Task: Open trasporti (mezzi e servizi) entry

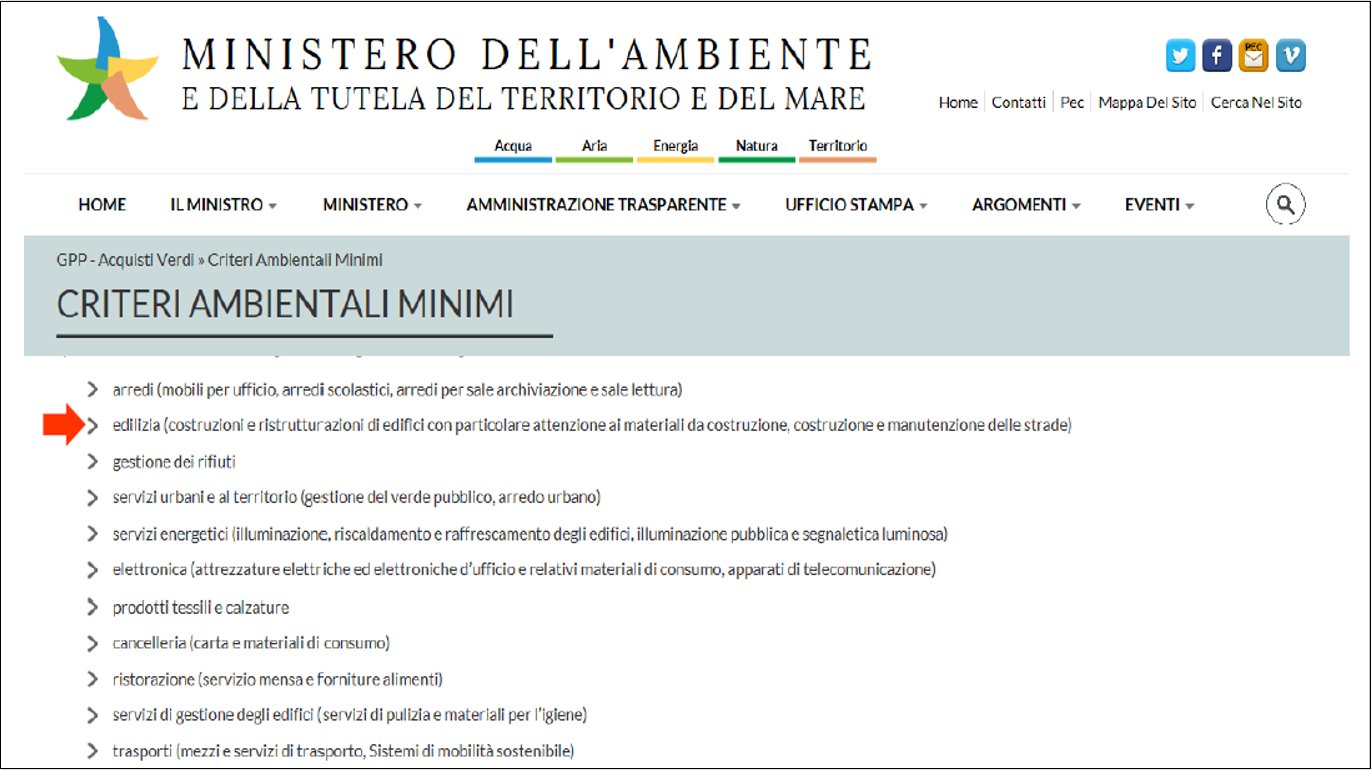Action: pos(343,750)
